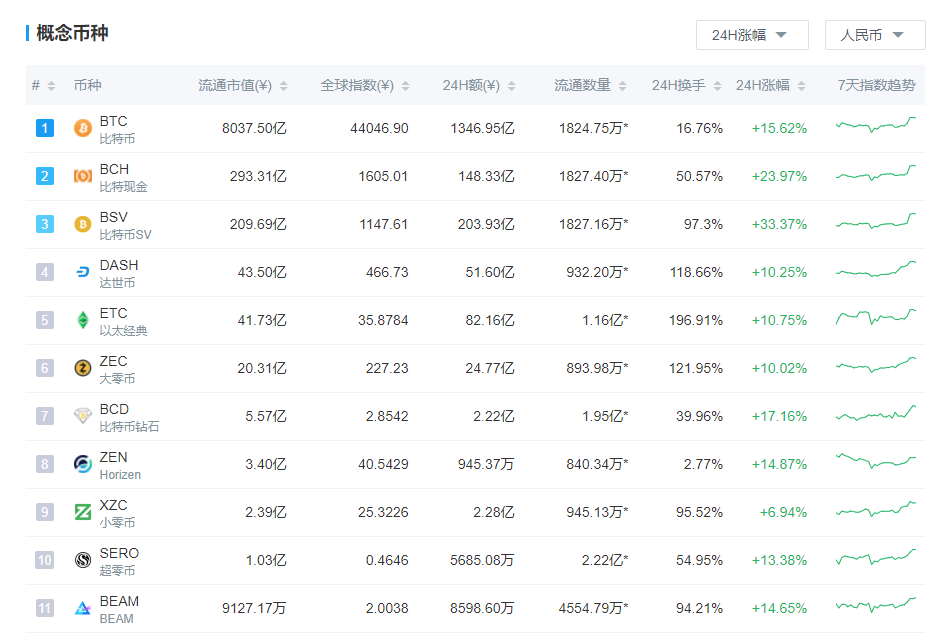
Task: Click the 7天指数趋势 column header
Action: coord(876,85)
